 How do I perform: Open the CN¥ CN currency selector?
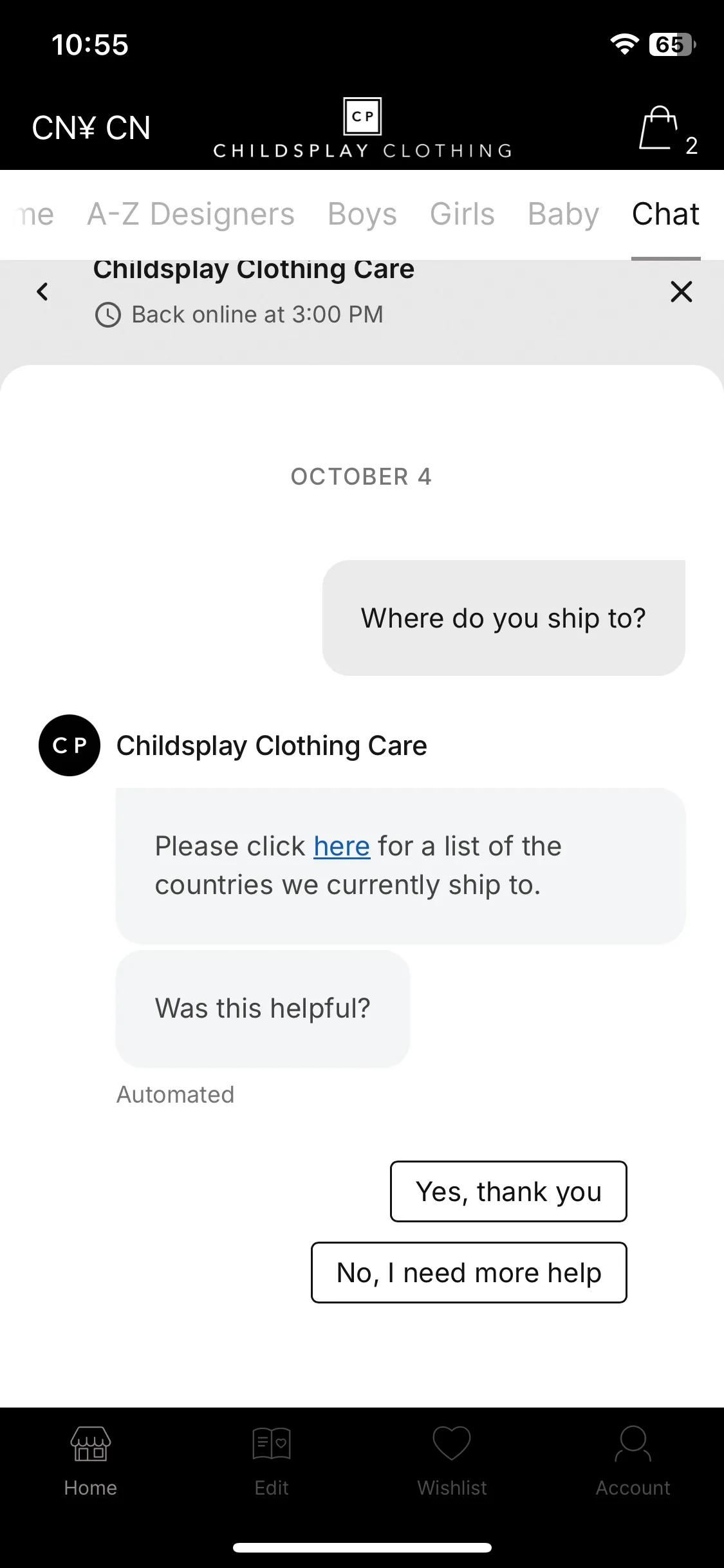click(x=91, y=128)
